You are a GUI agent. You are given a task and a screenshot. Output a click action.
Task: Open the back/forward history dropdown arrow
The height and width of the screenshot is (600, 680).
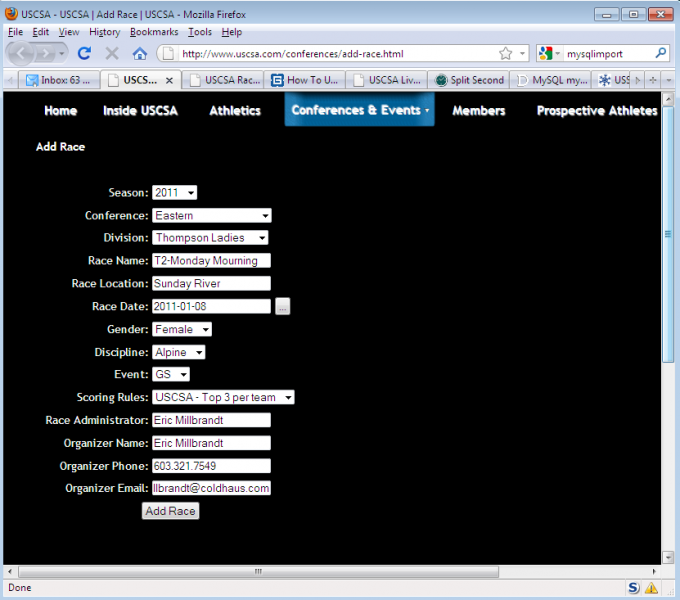(62, 54)
